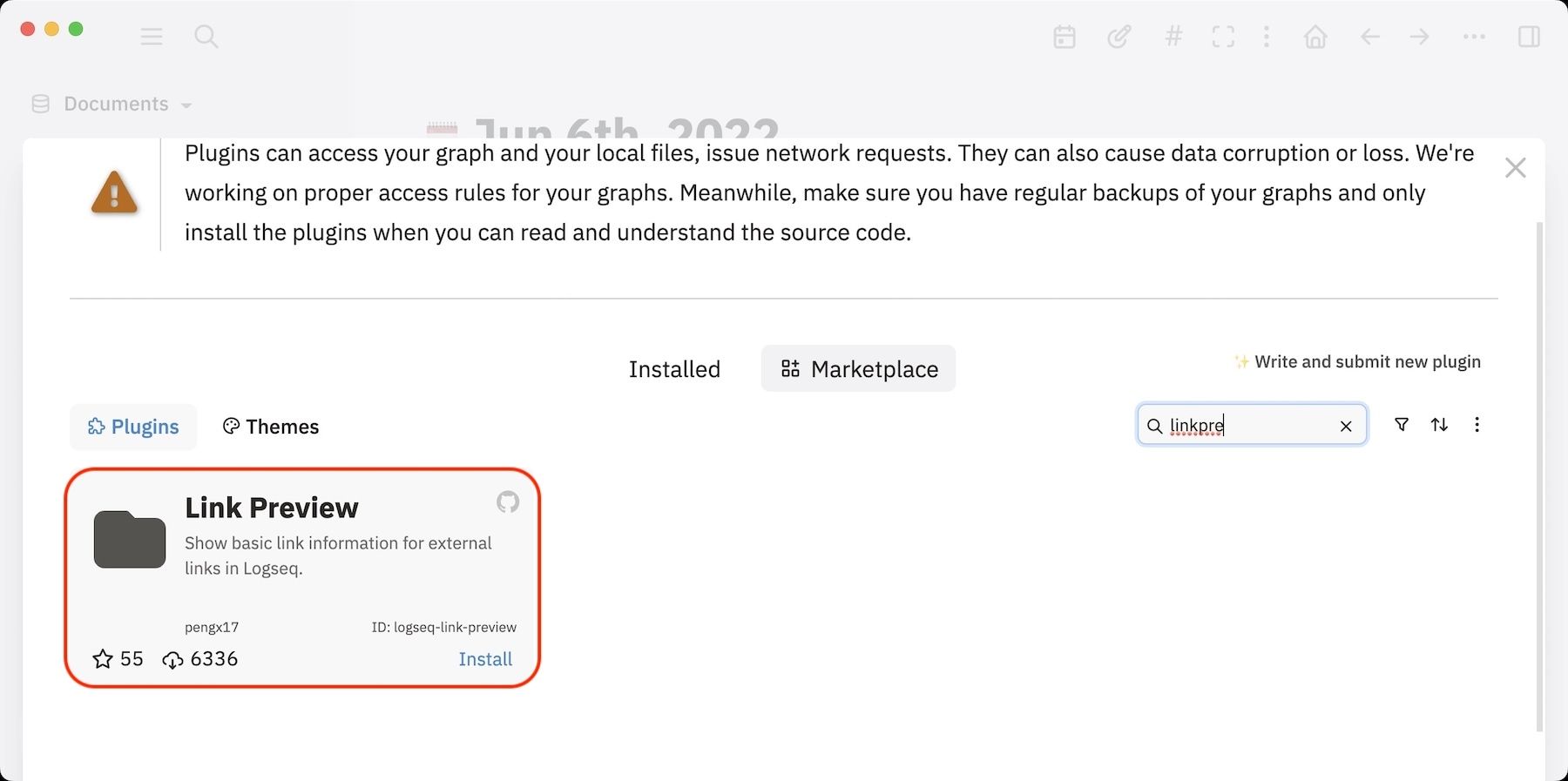Expand the Documents graph dropdown

point(112,104)
